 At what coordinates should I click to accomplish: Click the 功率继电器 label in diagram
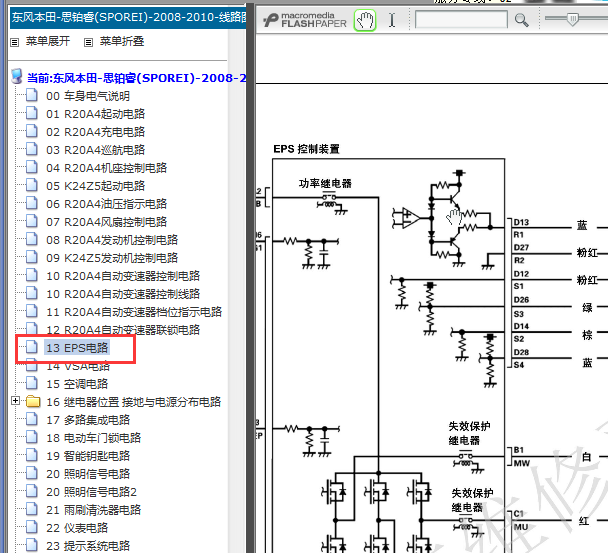pyautogui.click(x=325, y=183)
